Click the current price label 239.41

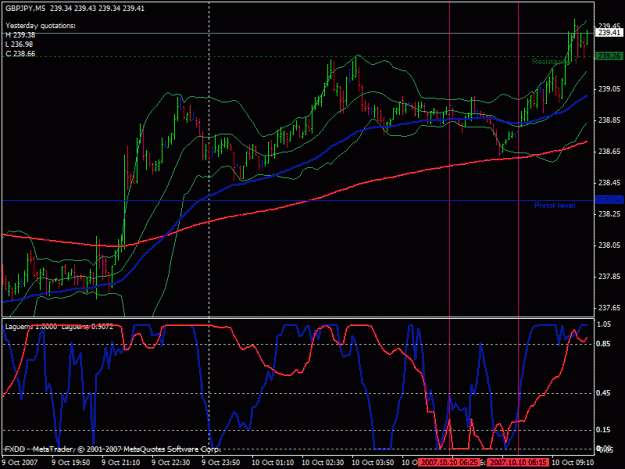[609, 32]
